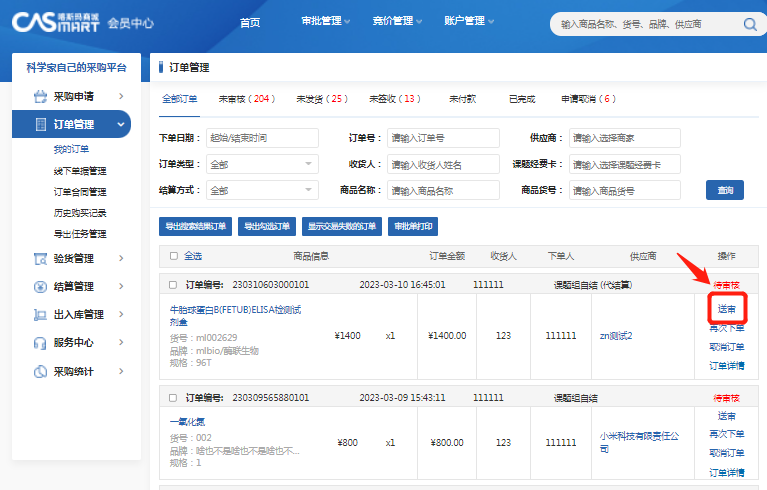Click the 查询 search button
This screenshot has height=490, width=767.
(725, 190)
